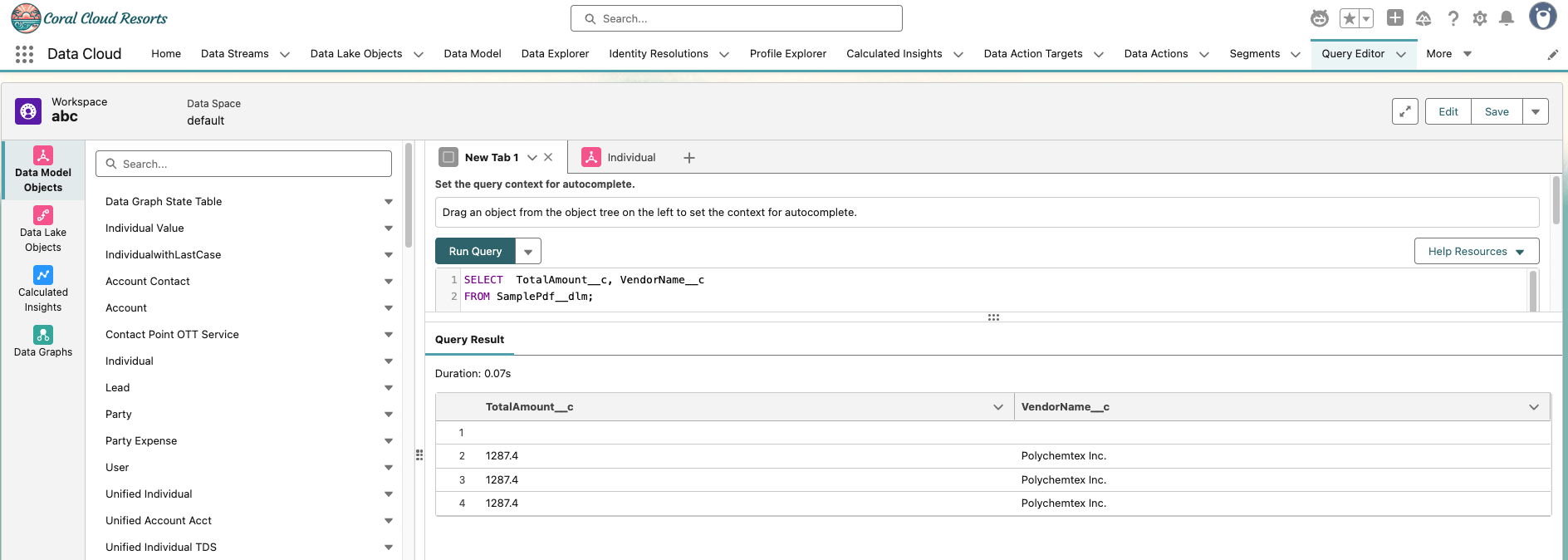Click the results panel resize handle dots
Image resolution: width=1568 pixels, height=560 pixels.
click(993, 317)
